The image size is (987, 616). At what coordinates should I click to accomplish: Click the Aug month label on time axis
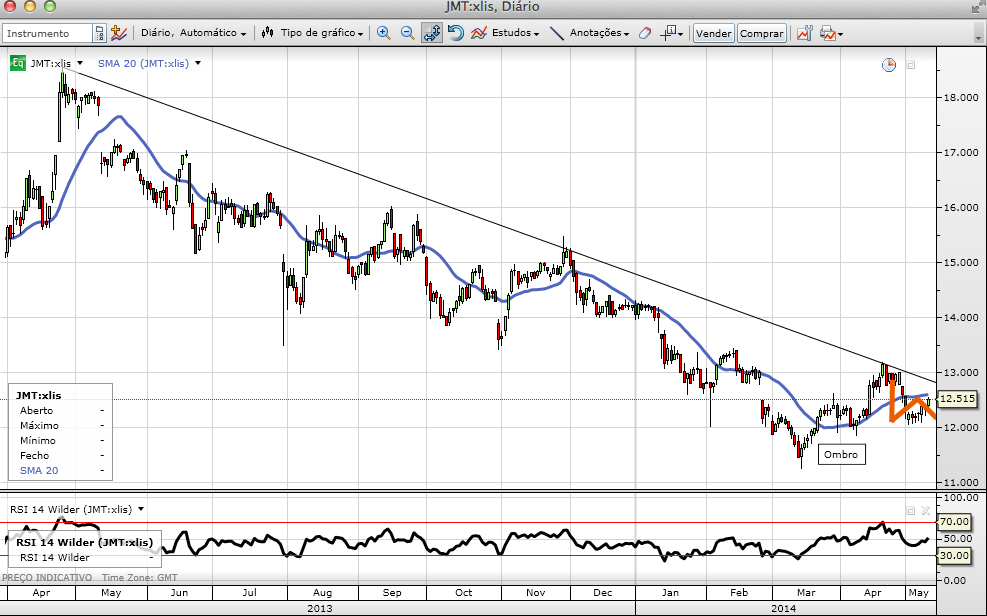point(322,593)
